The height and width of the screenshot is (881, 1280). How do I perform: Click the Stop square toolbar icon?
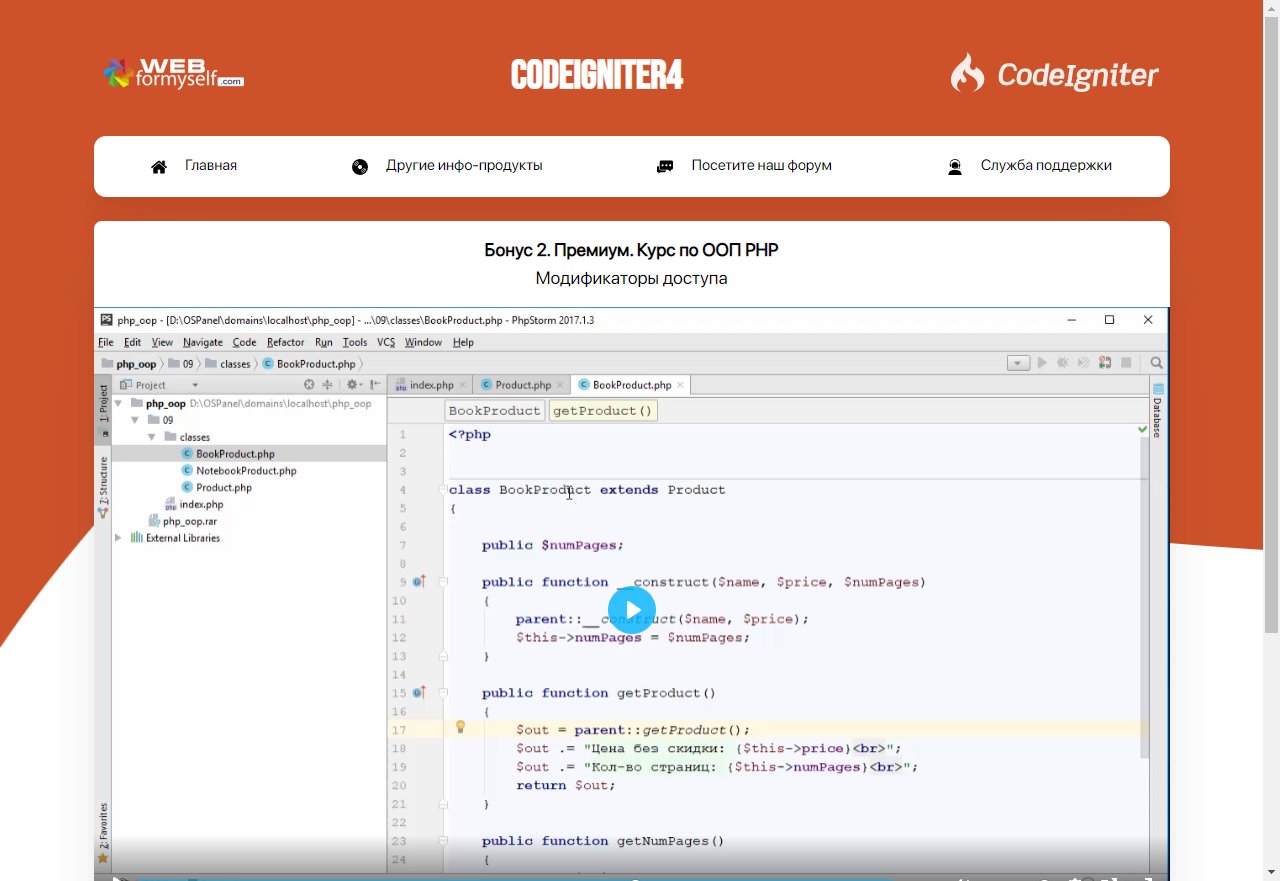click(x=1126, y=363)
